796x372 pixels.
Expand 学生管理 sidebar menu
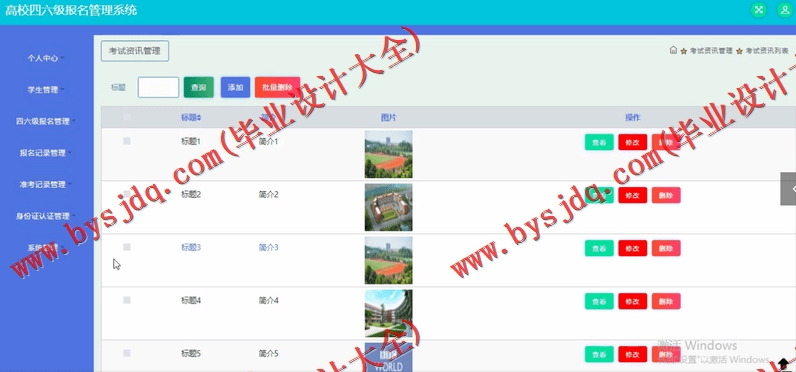46,90
